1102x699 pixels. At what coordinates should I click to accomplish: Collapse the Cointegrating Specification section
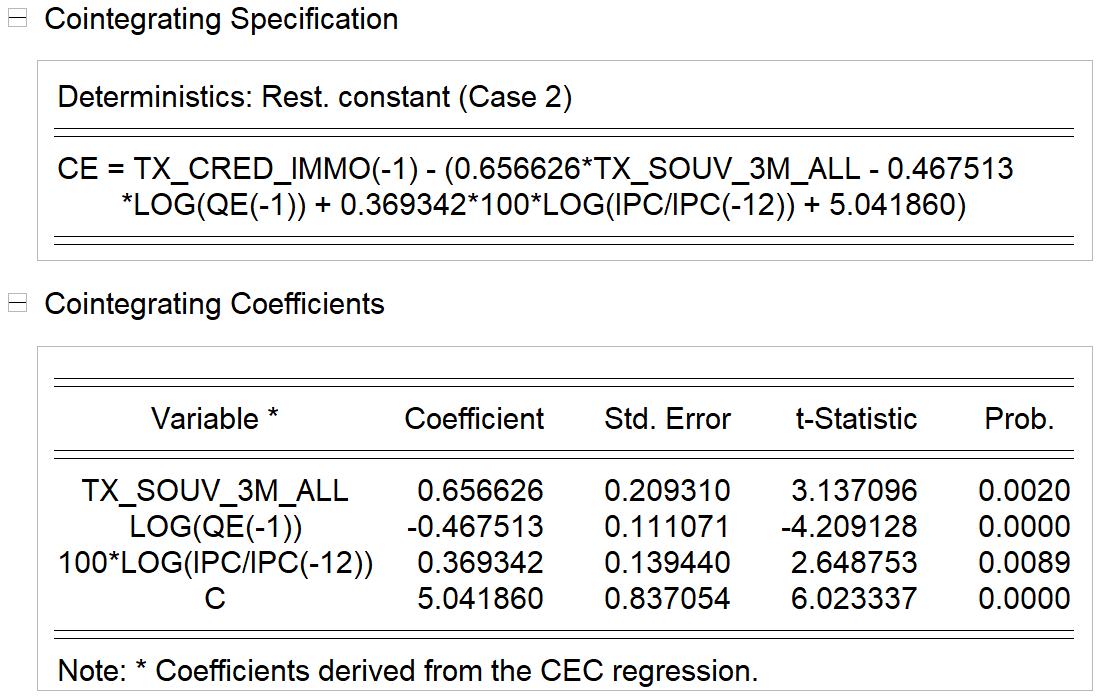pyautogui.click(x=17, y=18)
